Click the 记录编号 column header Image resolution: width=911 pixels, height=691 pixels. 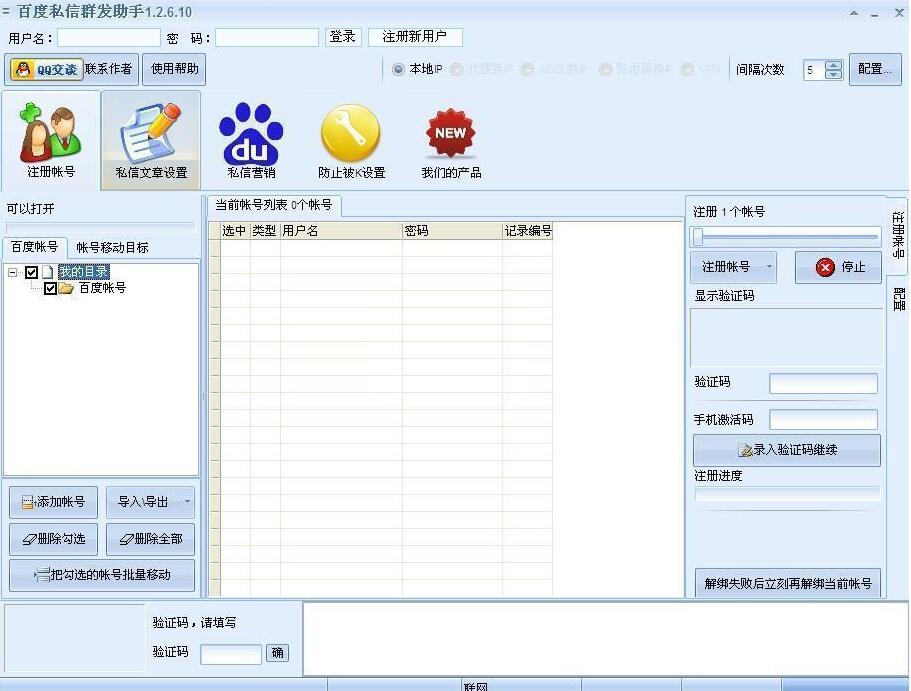(528, 231)
